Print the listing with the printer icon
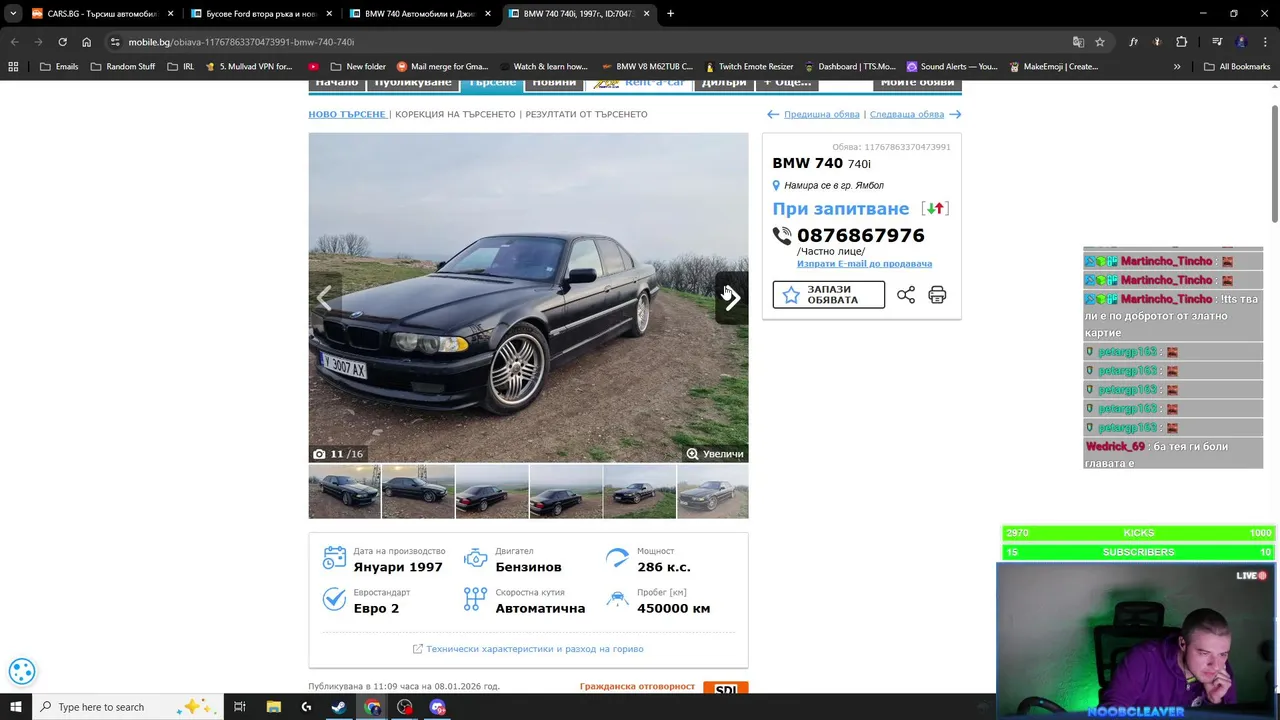The image size is (1280, 720). pos(937,295)
